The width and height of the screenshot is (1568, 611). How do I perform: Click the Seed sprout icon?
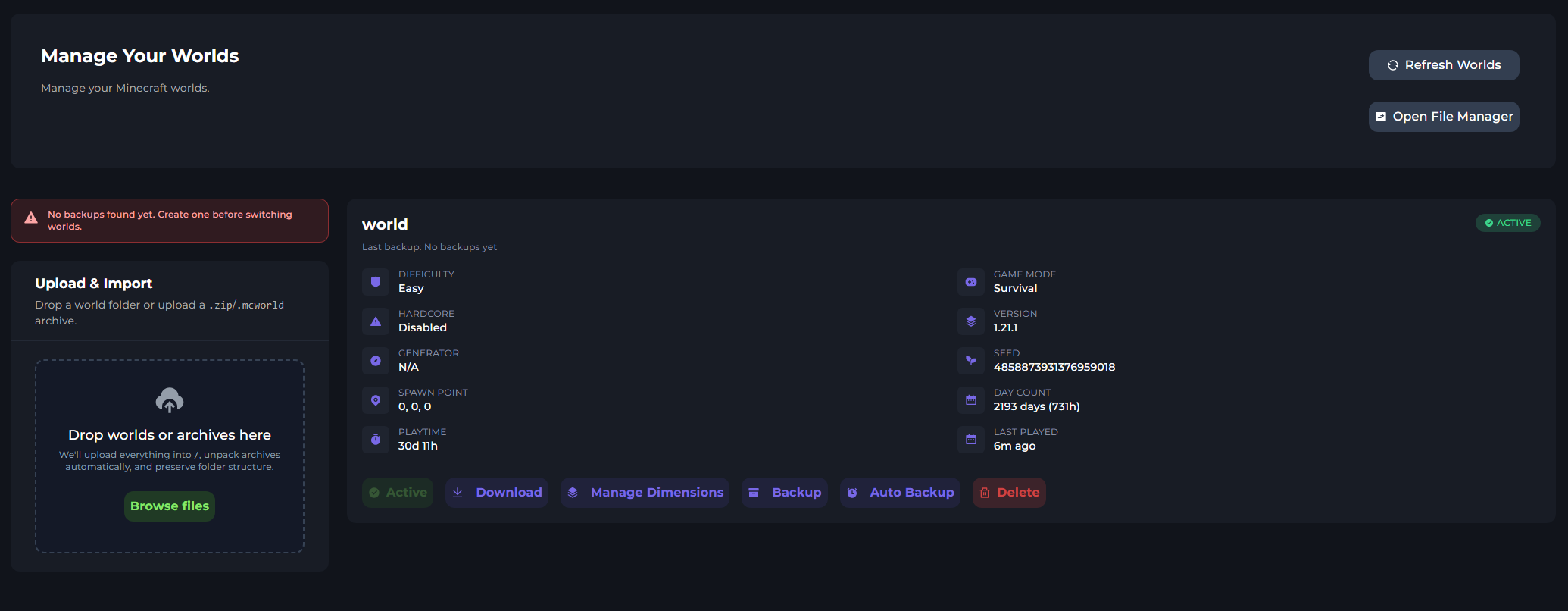click(971, 361)
